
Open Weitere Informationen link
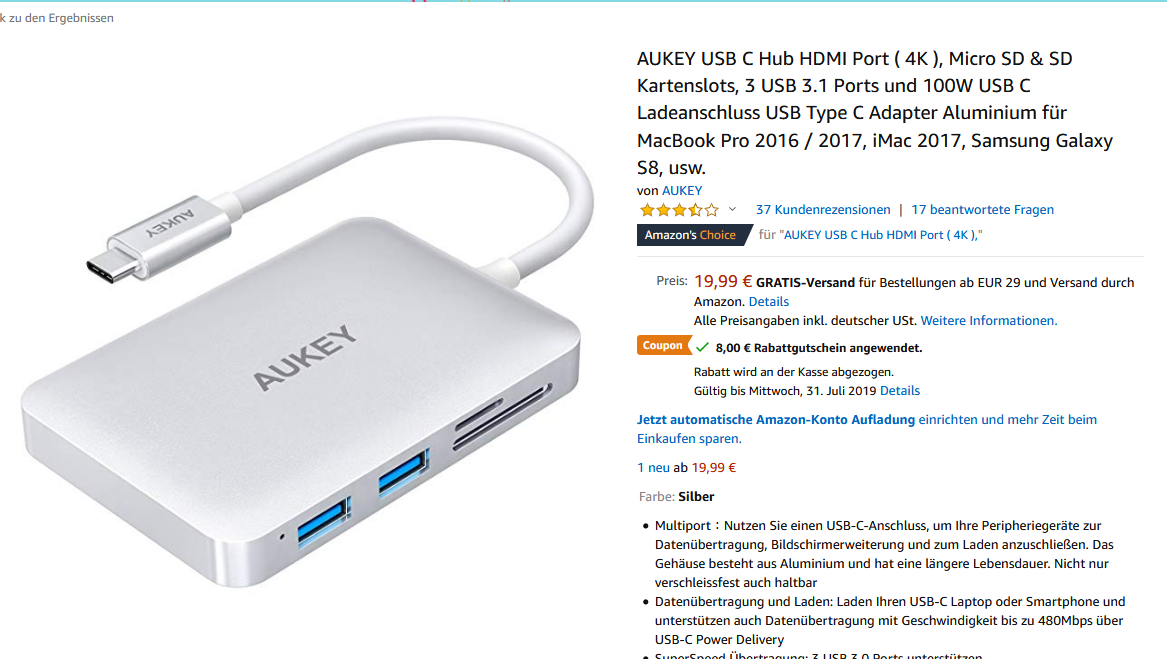[x=988, y=321]
